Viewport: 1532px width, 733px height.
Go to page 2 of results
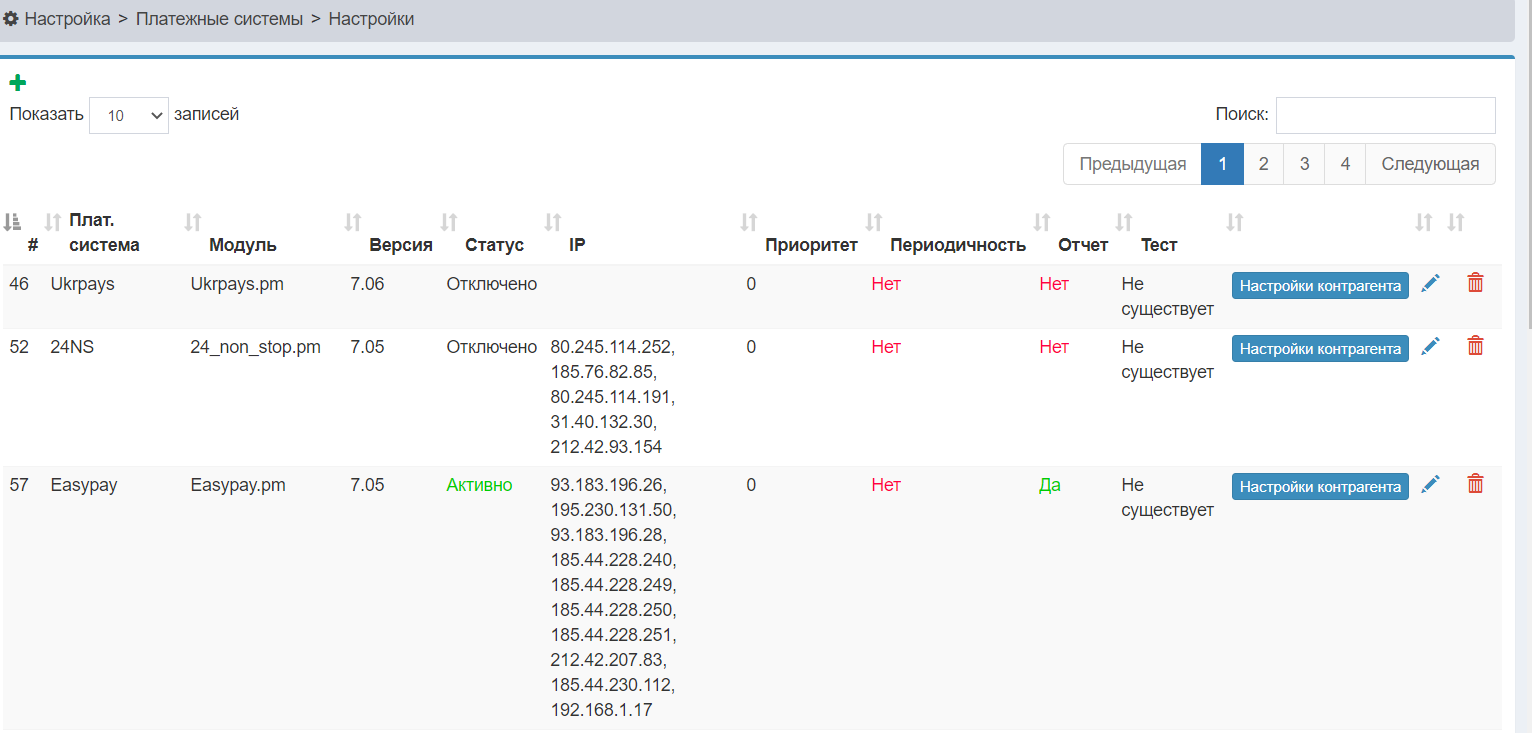tap(1263, 164)
